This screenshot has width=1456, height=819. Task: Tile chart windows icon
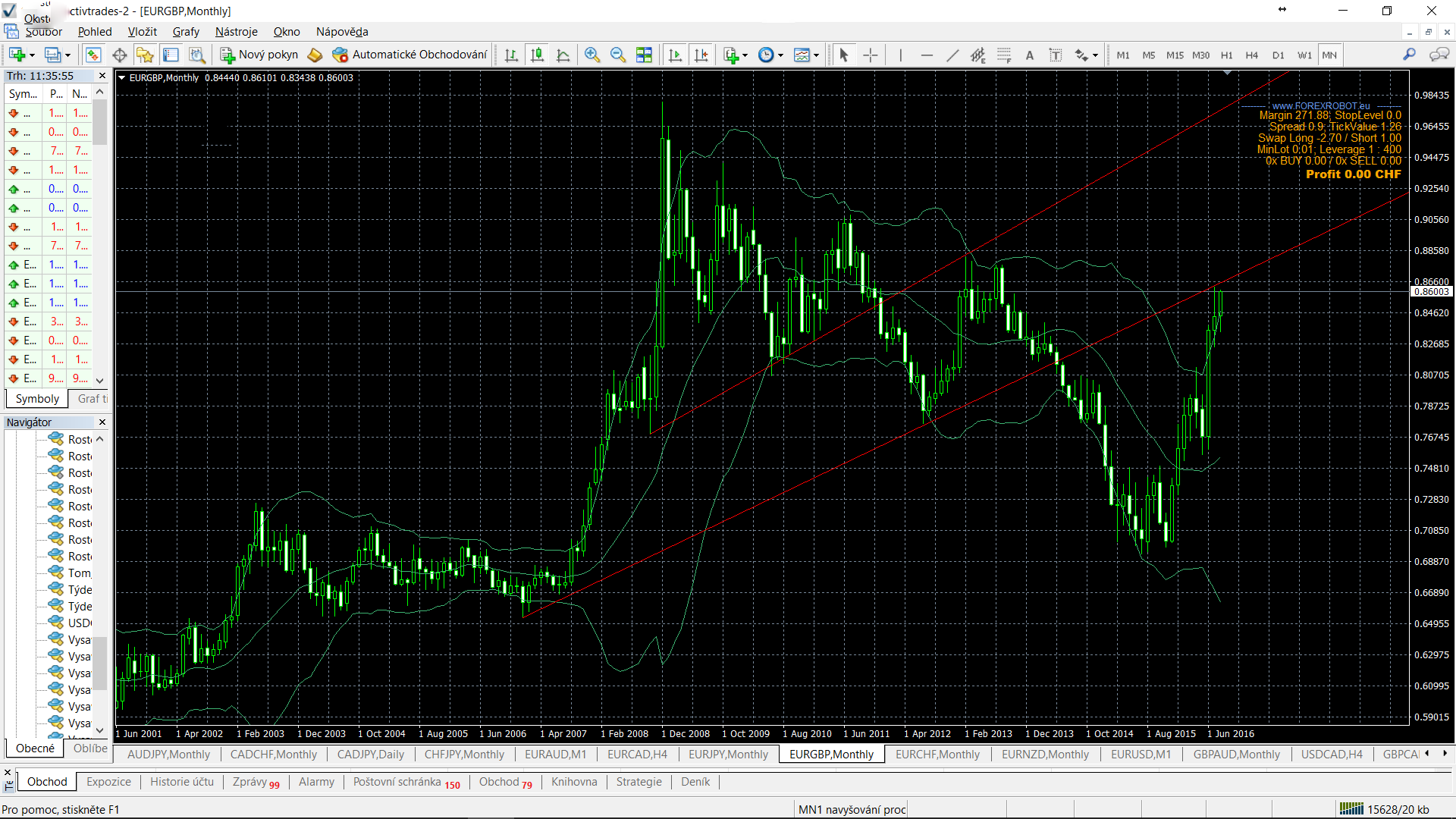[x=644, y=55]
